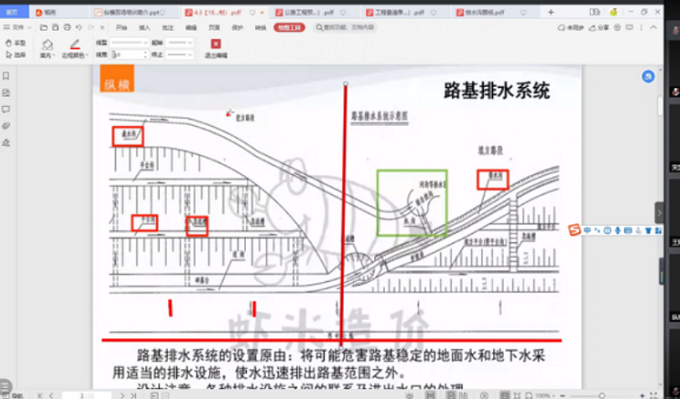680x399 pixels.
Task: Open the fill color tool
Action: (47, 49)
